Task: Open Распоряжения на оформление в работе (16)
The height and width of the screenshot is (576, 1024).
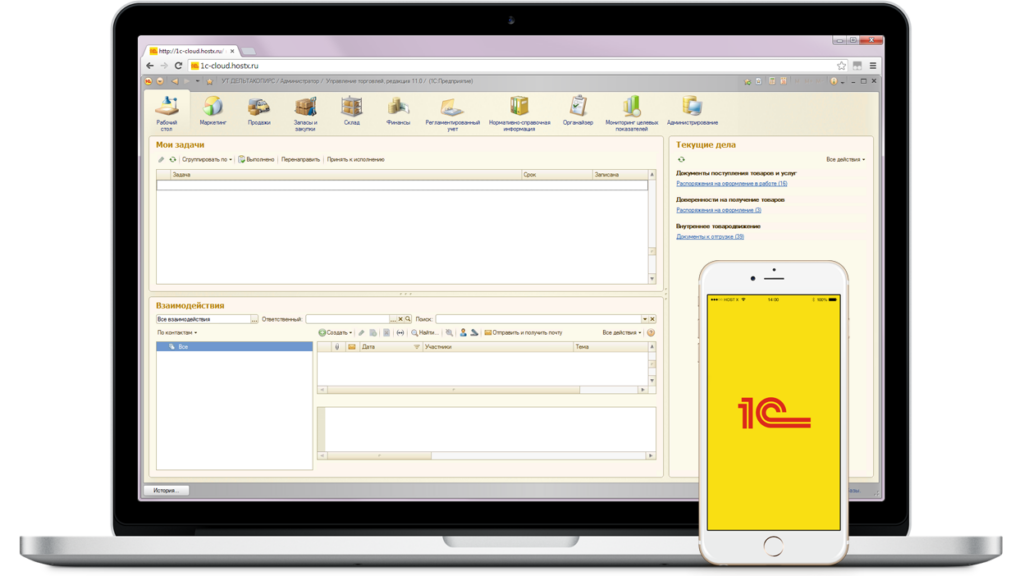Action: pos(731,184)
